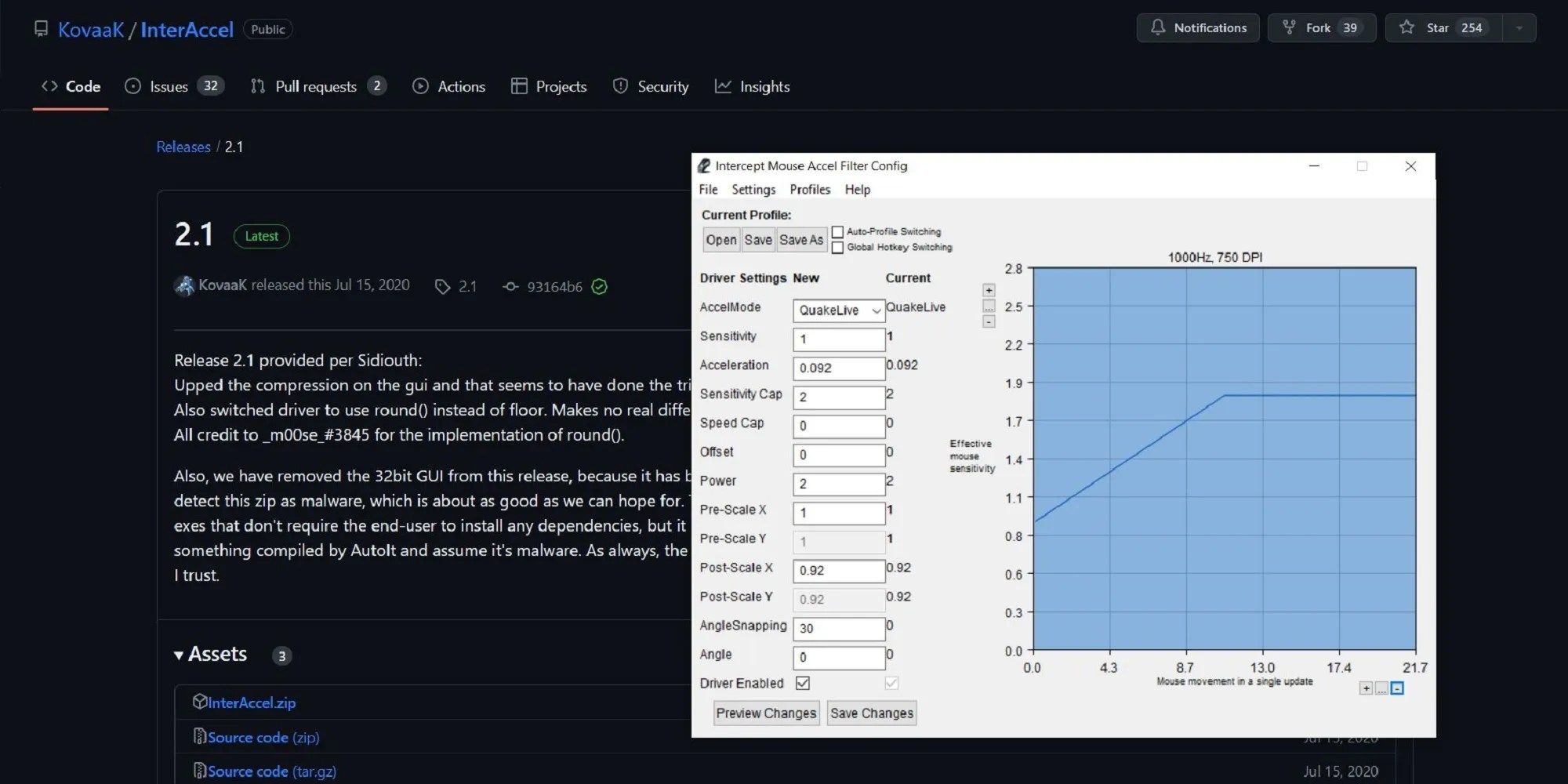The height and width of the screenshot is (784, 1568).
Task: Click the Offset input field
Action: (x=839, y=456)
